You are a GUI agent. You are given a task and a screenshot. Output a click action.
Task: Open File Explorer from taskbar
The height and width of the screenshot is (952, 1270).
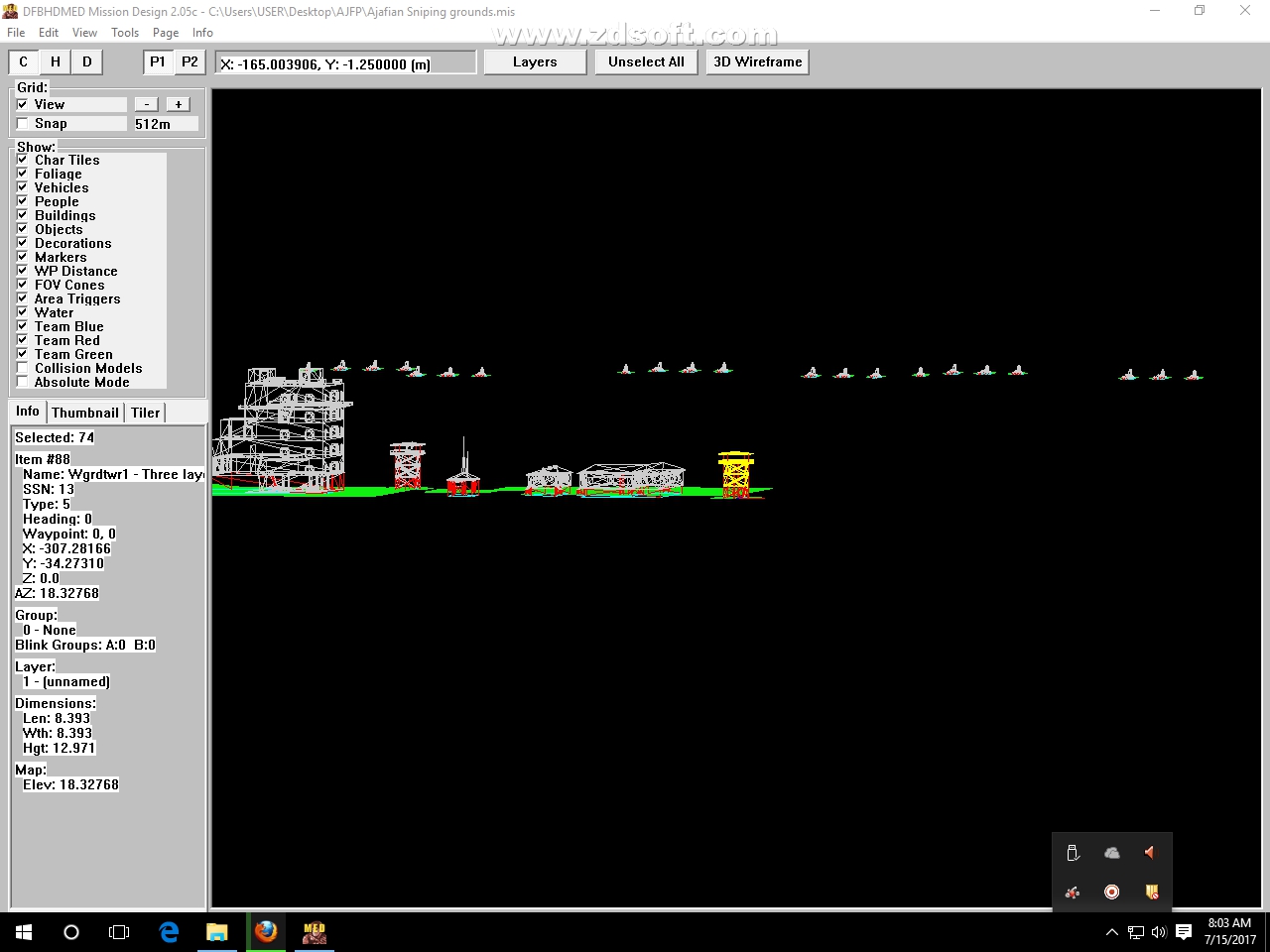click(217, 932)
